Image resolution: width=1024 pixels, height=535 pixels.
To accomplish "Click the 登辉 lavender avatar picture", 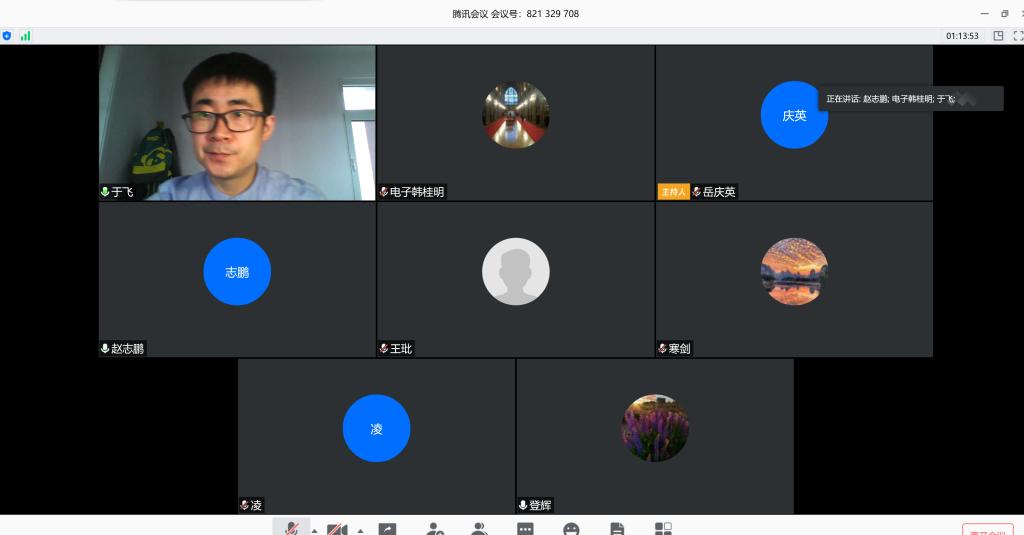I will (x=655, y=428).
